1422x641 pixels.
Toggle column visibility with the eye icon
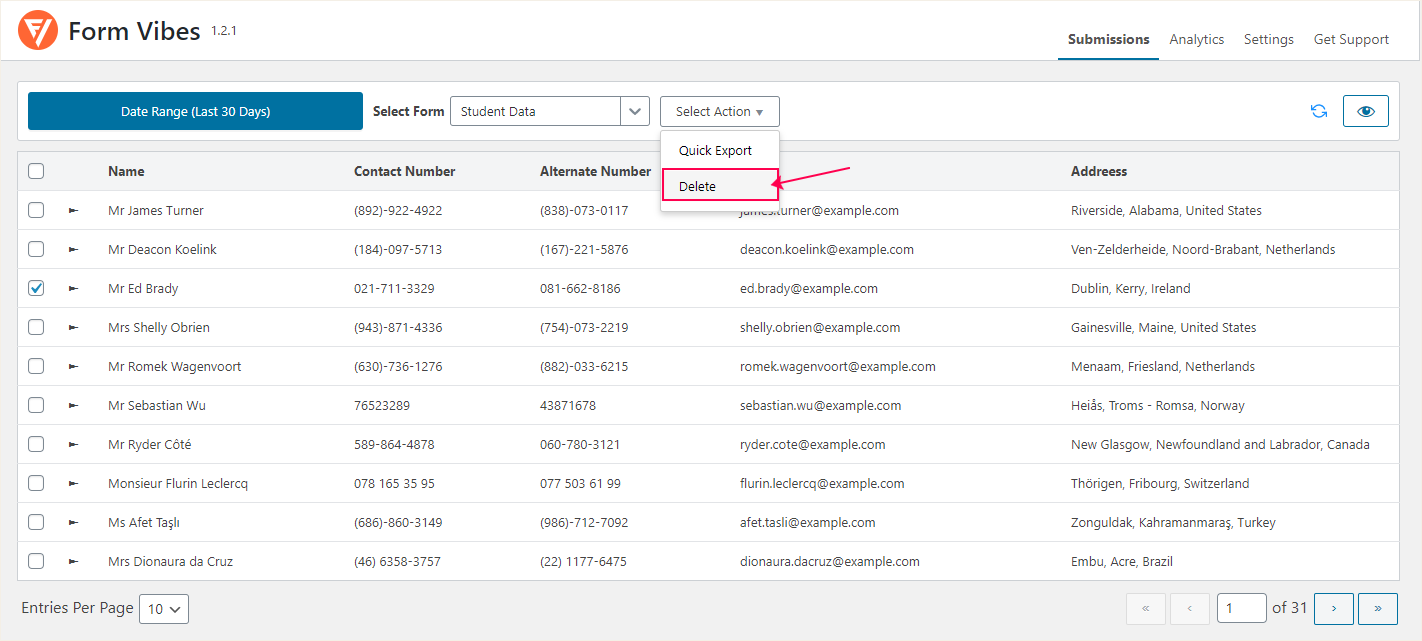coord(1365,111)
